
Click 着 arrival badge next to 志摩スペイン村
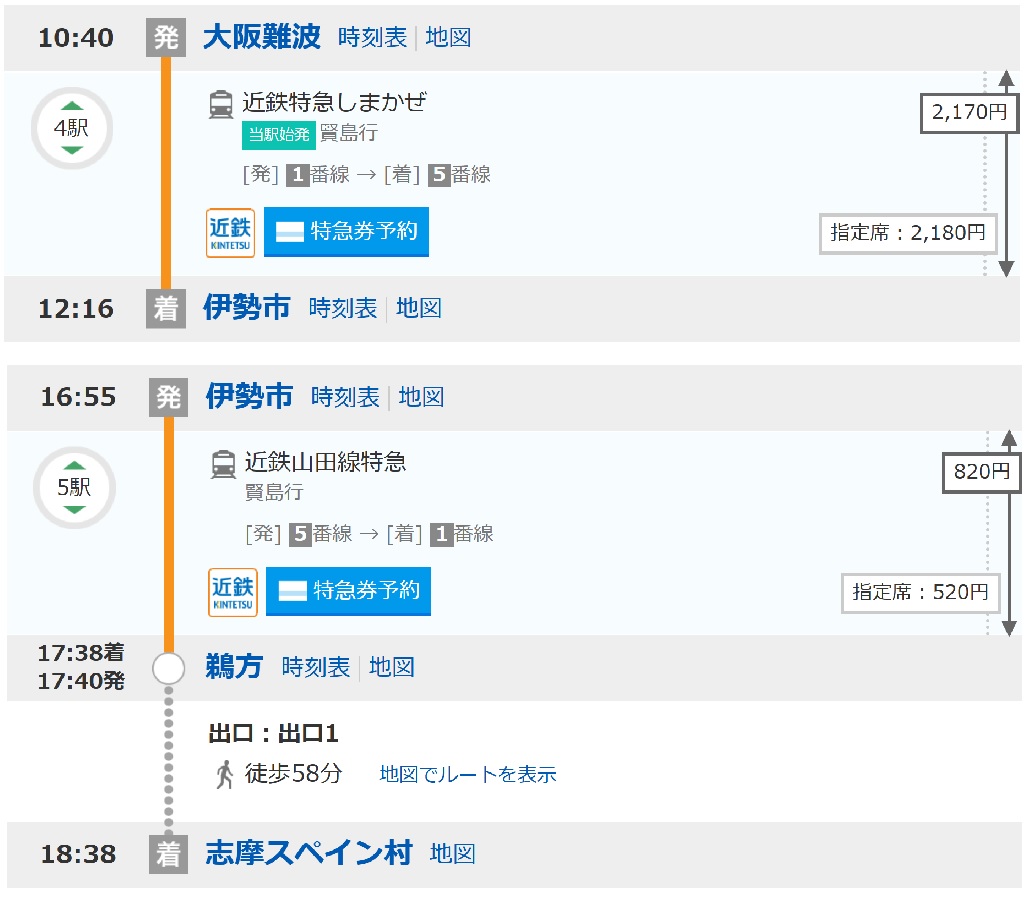[x=168, y=854]
